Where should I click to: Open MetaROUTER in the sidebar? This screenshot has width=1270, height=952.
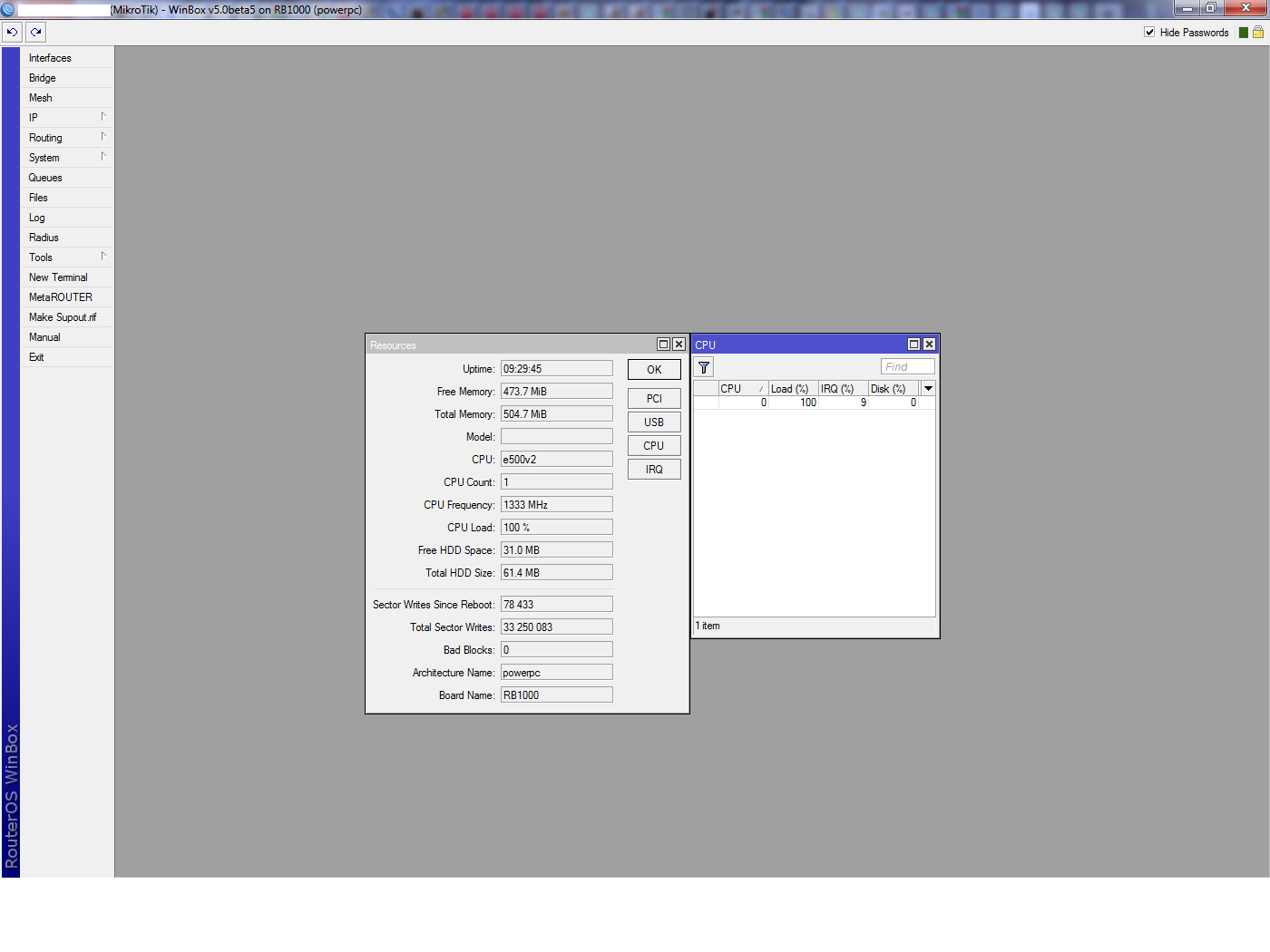coord(68,297)
